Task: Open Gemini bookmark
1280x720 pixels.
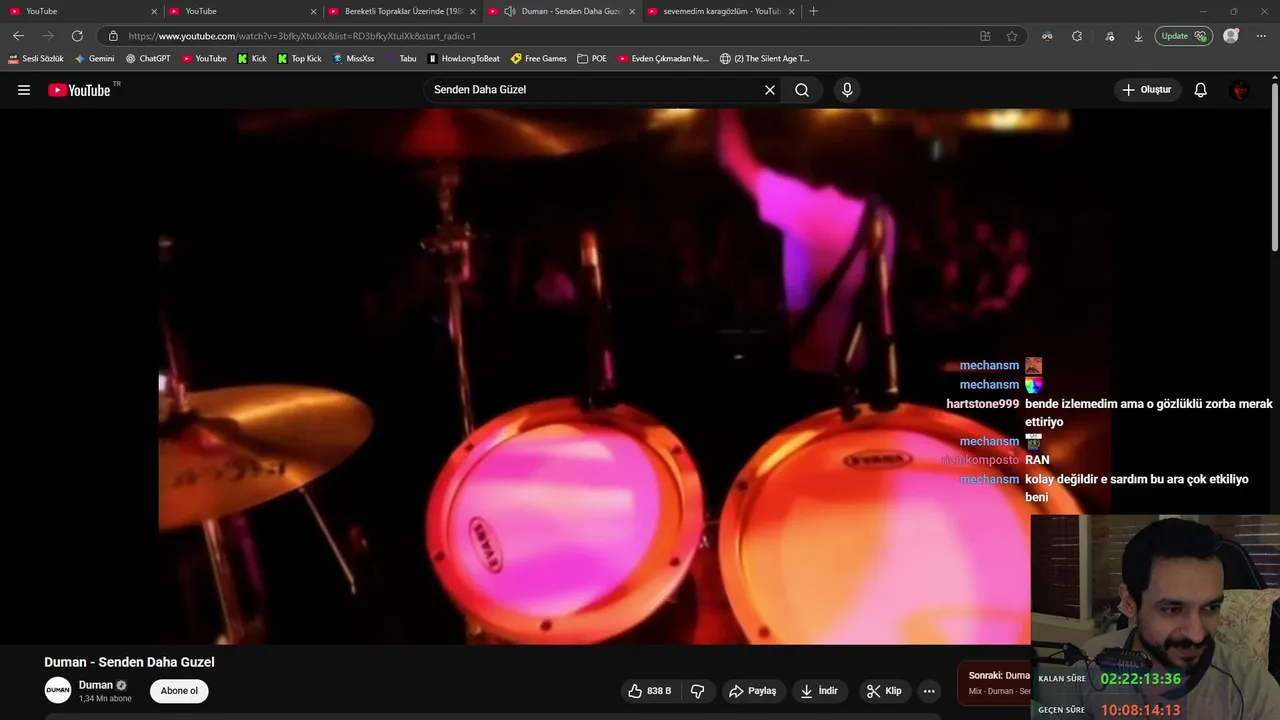Action: point(95,59)
